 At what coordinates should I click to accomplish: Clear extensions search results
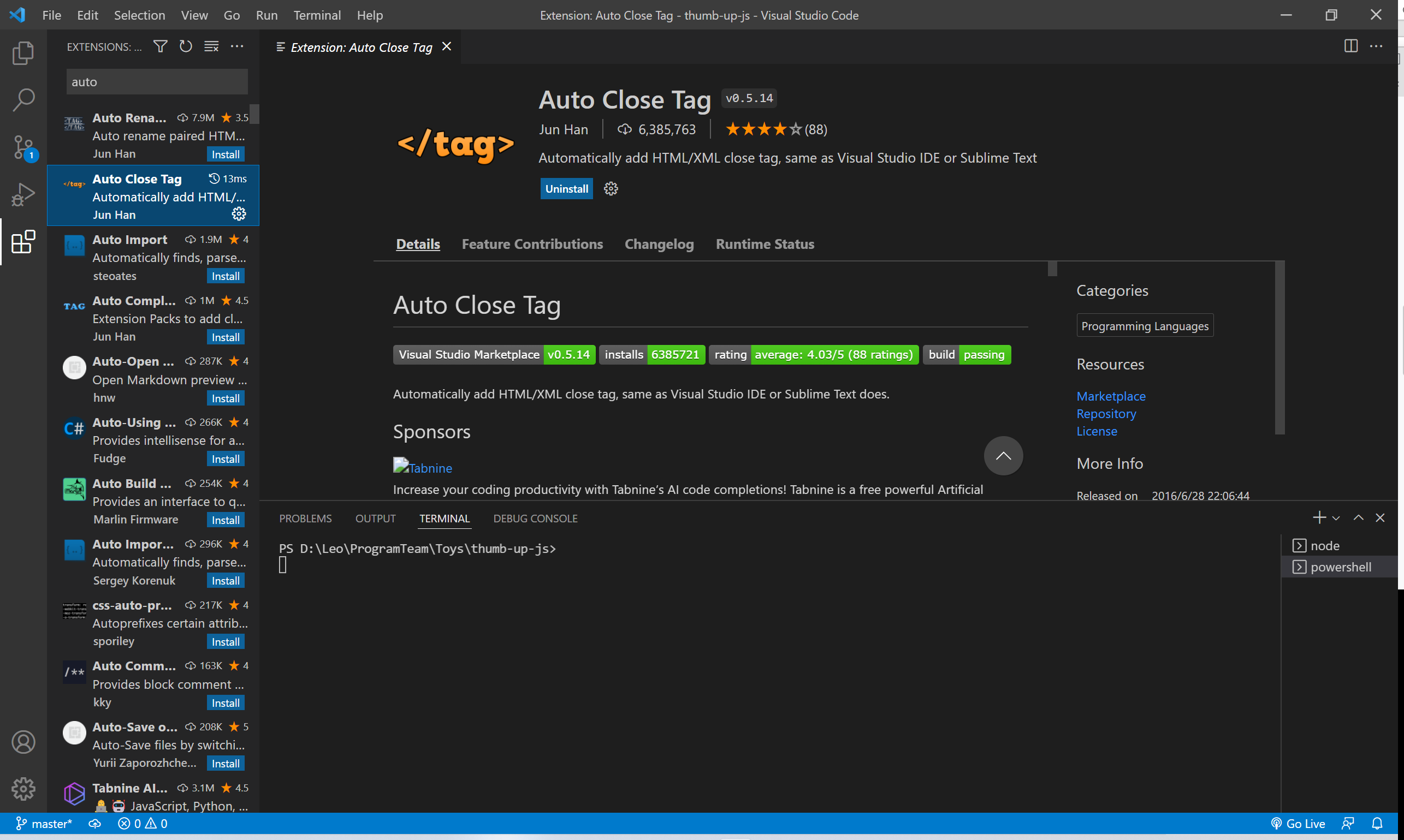211,46
